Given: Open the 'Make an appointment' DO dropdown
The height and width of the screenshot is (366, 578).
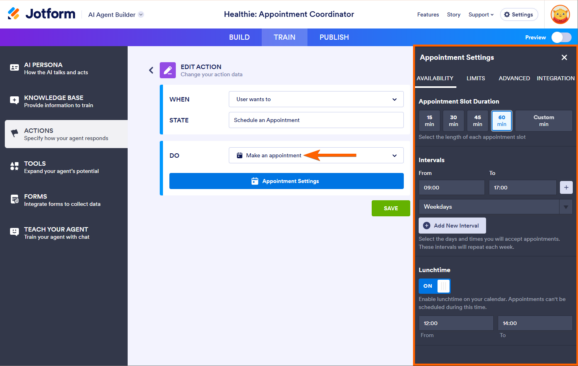Looking at the screenshot, I should (x=316, y=156).
